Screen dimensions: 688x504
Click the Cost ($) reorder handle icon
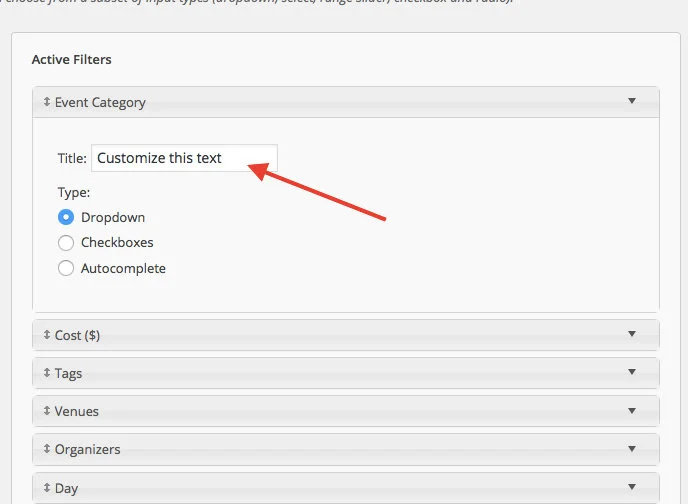[x=46, y=335]
